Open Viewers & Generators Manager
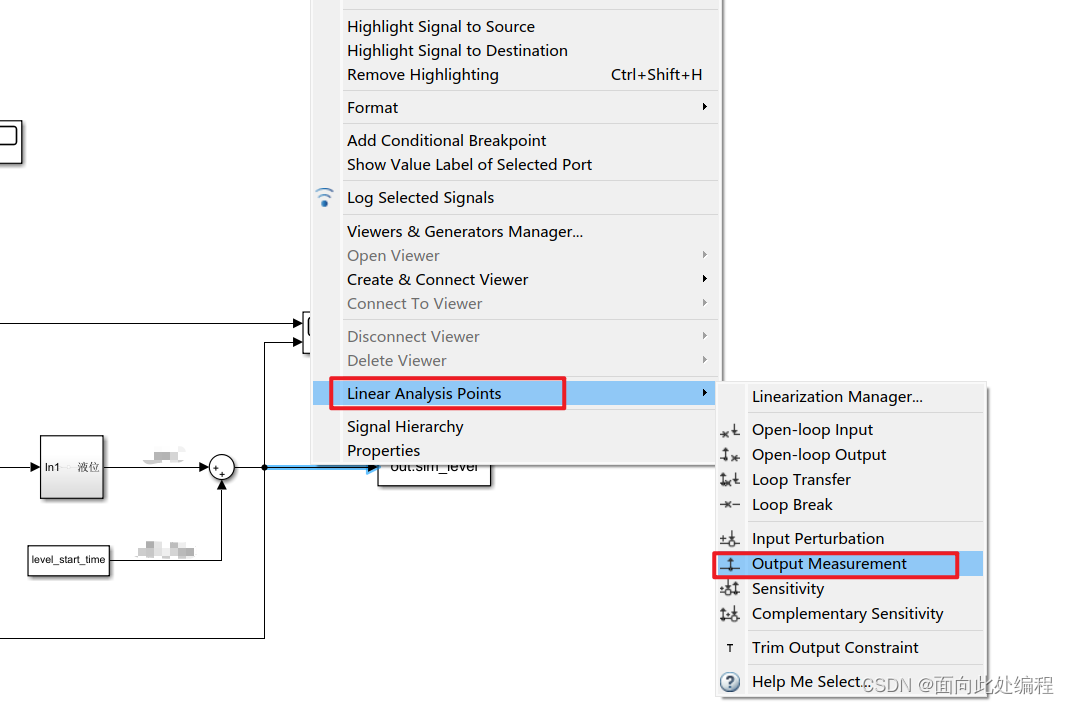 click(x=465, y=232)
